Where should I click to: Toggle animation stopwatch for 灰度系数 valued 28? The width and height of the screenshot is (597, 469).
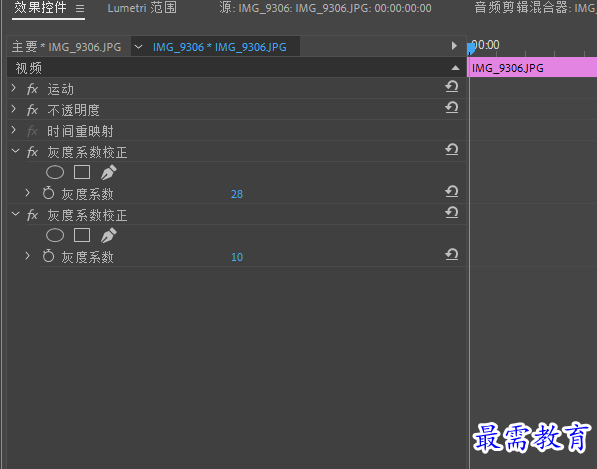(48, 193)
